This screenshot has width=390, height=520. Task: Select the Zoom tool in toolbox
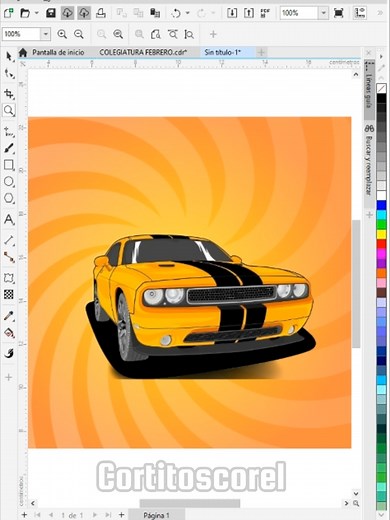9,110
